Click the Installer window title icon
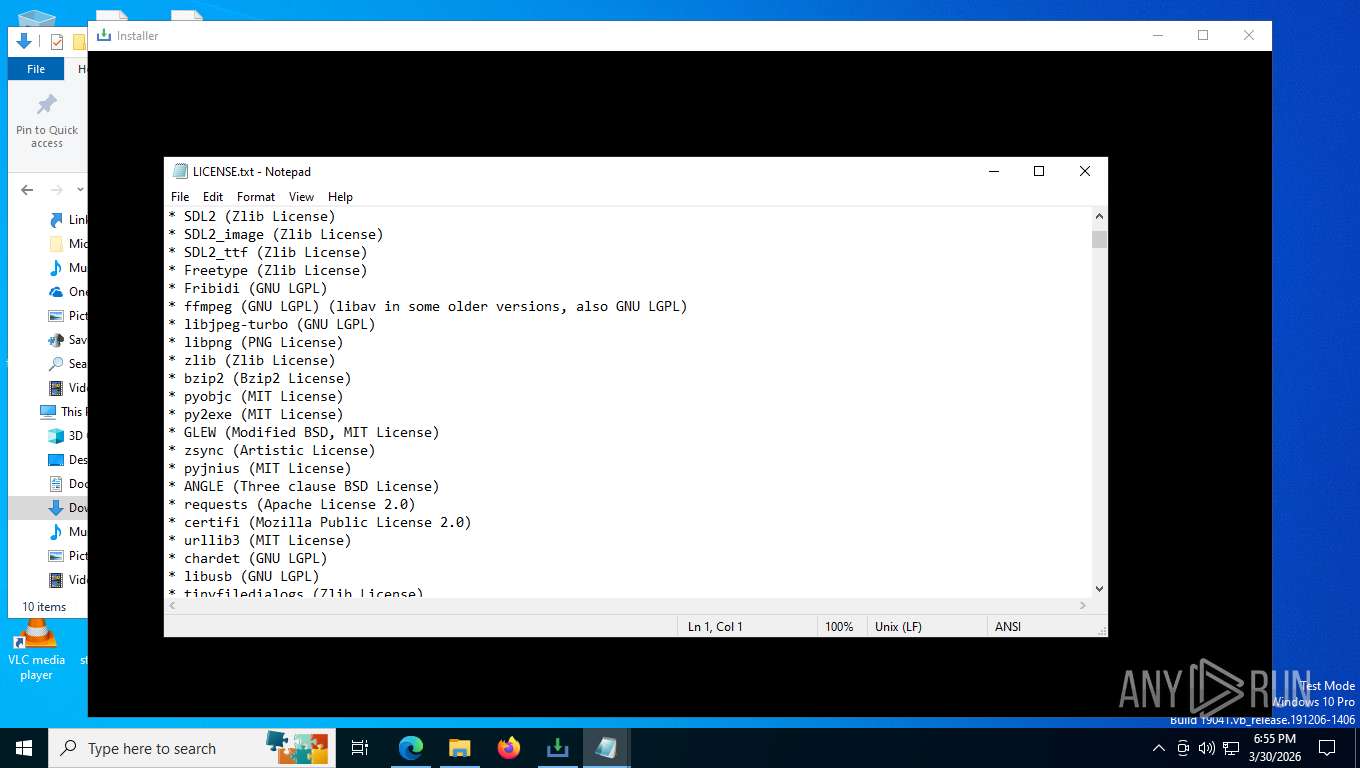1360x768 pixels. click(x=103, y=35)
